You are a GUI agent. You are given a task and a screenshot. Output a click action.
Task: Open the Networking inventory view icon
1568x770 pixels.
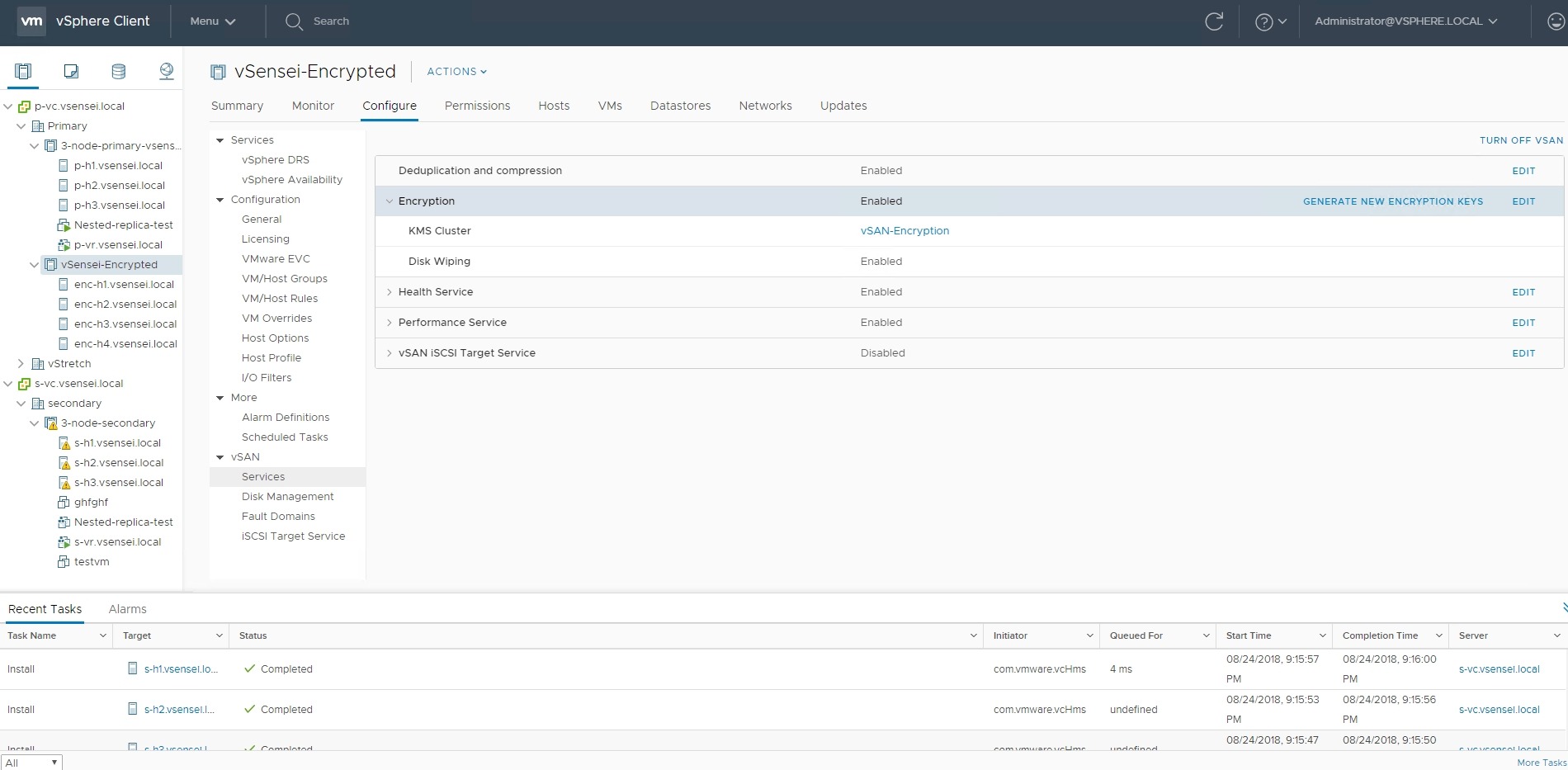tap(167, 72)
